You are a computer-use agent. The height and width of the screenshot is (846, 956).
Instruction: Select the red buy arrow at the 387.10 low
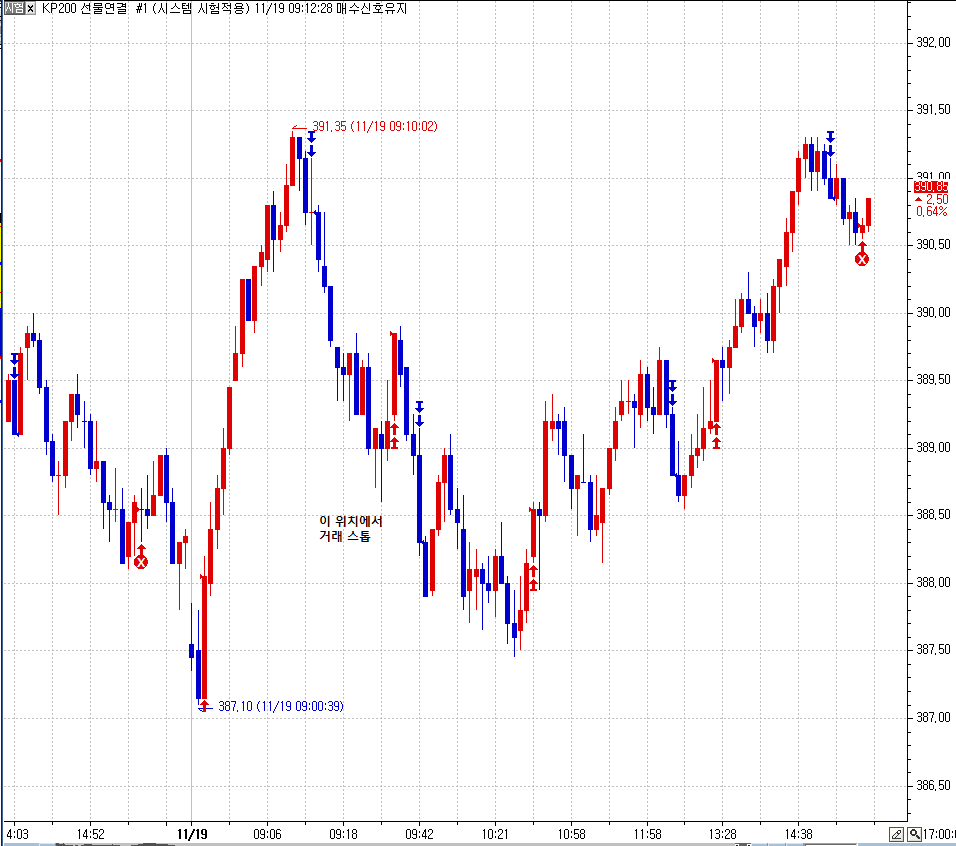click(x=203, y=705)
